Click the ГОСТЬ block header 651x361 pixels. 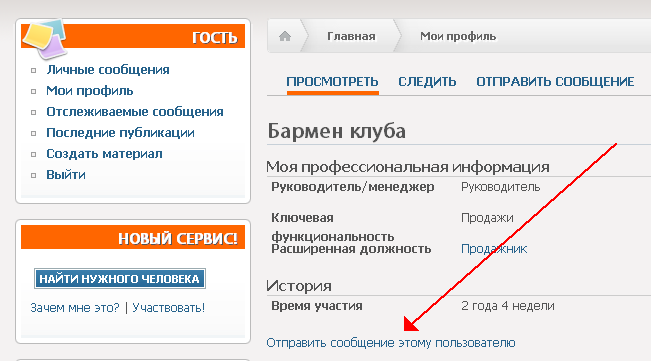pyautogui.click(x=133, y=36)
